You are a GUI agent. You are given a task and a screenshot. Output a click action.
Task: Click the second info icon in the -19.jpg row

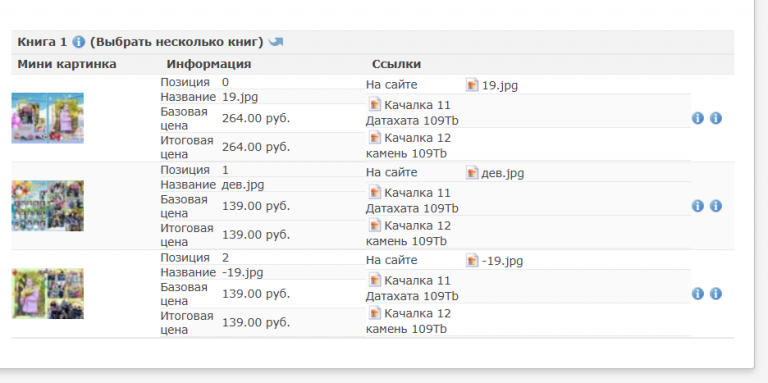pyautogui.click(x=716, y=293)
